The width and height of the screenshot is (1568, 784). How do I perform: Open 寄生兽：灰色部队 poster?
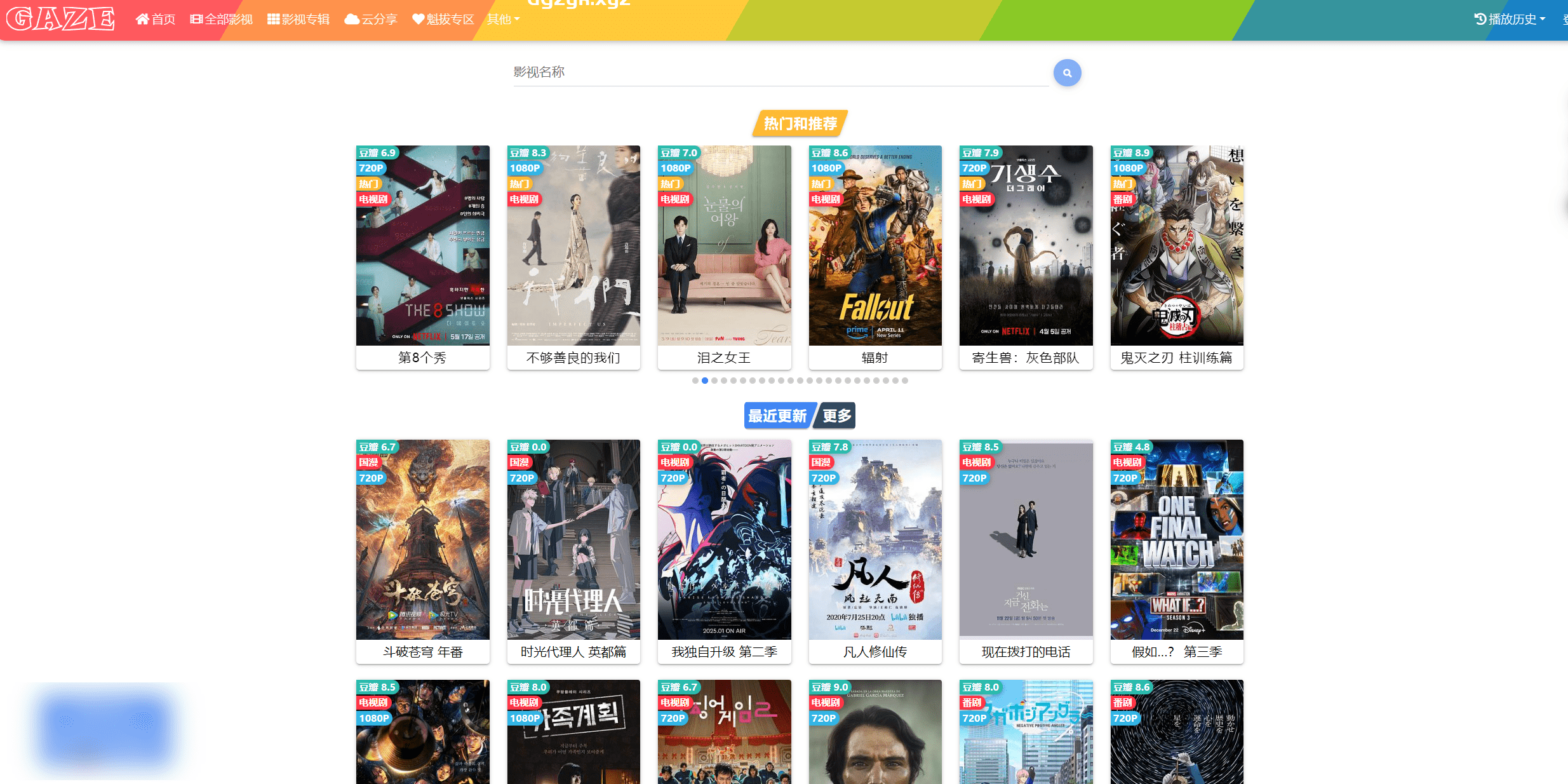click(x=1026, y=246)
